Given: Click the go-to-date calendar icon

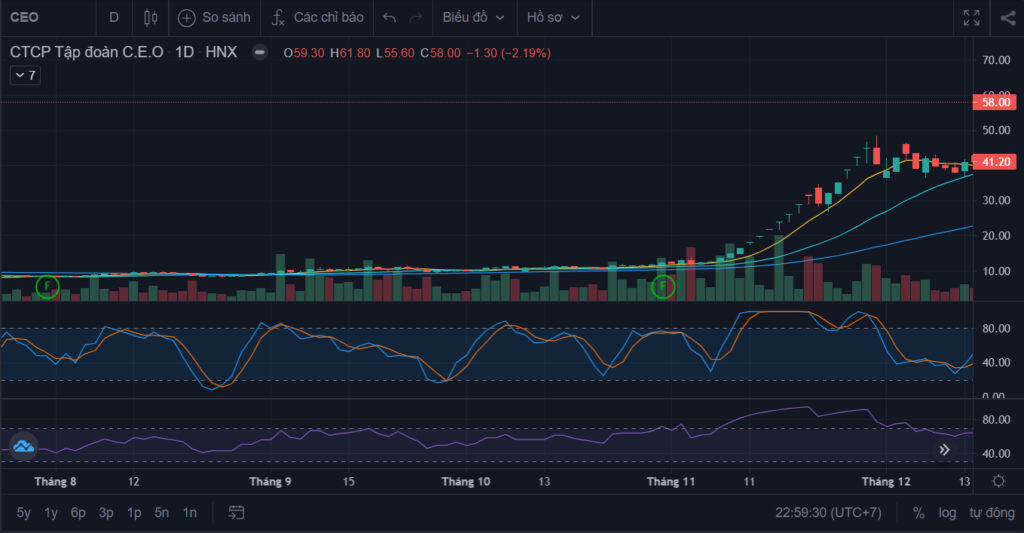Looking at the screenshot, I should (236, 513).
